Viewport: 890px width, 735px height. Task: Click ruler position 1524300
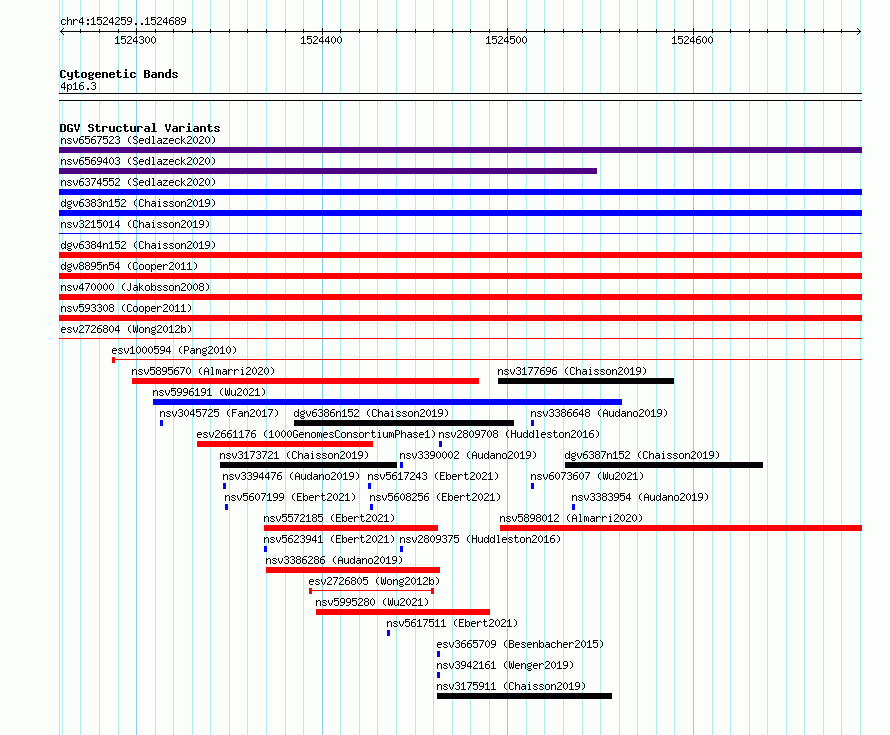(x=135, y=40)
